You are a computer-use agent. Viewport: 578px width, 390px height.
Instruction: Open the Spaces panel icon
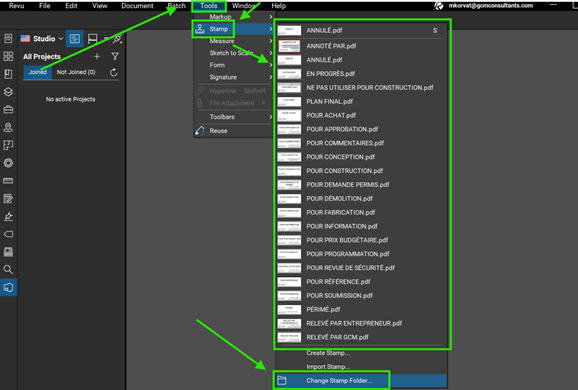point(8,145)
